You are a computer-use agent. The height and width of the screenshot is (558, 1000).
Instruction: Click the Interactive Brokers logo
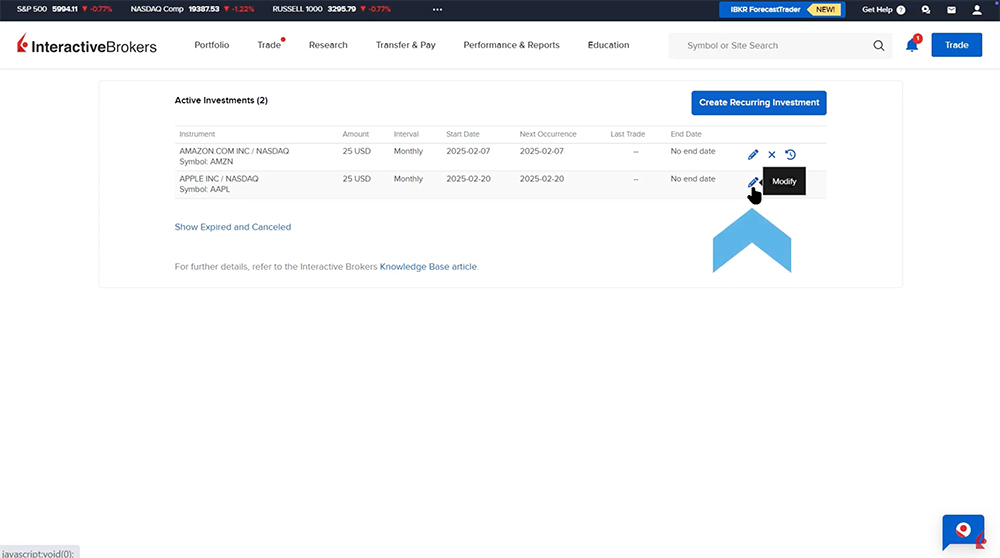click(x=87, y=45)
